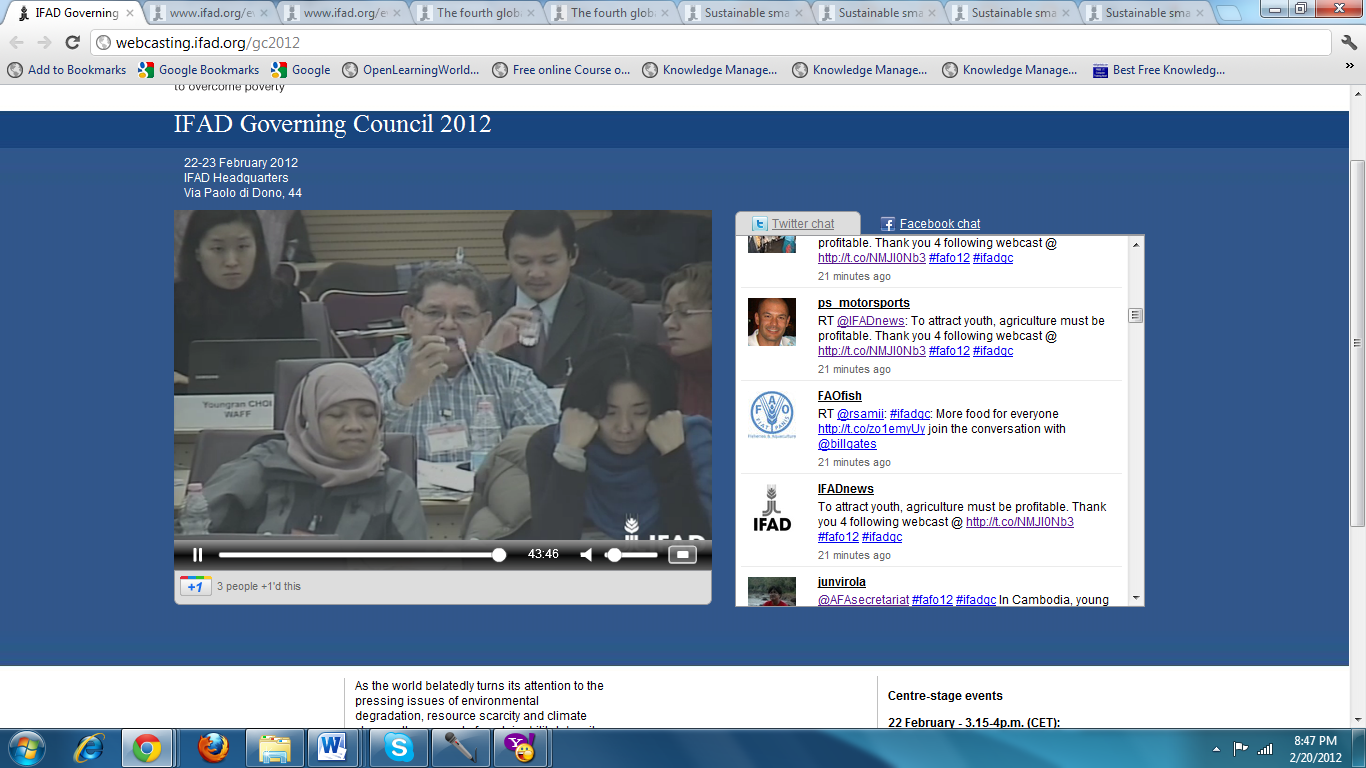Click the 3 people +1'd this text
The height and width of the screenshot is (768, 1366).
point(259,586)
